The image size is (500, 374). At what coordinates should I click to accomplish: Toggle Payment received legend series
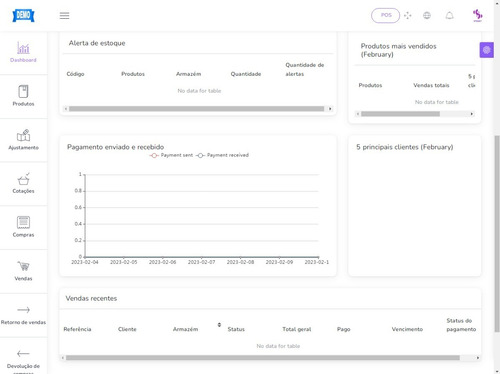222,155
